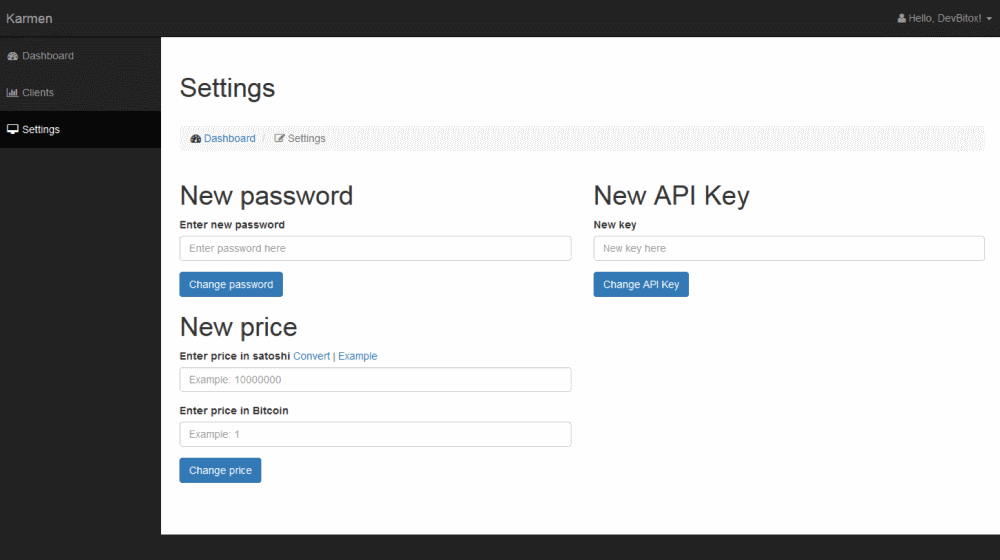Image resolution: width=1000 pixels, height=560 pixels.
Task: Expand the user dropdown caret
Action: [989, 19]
